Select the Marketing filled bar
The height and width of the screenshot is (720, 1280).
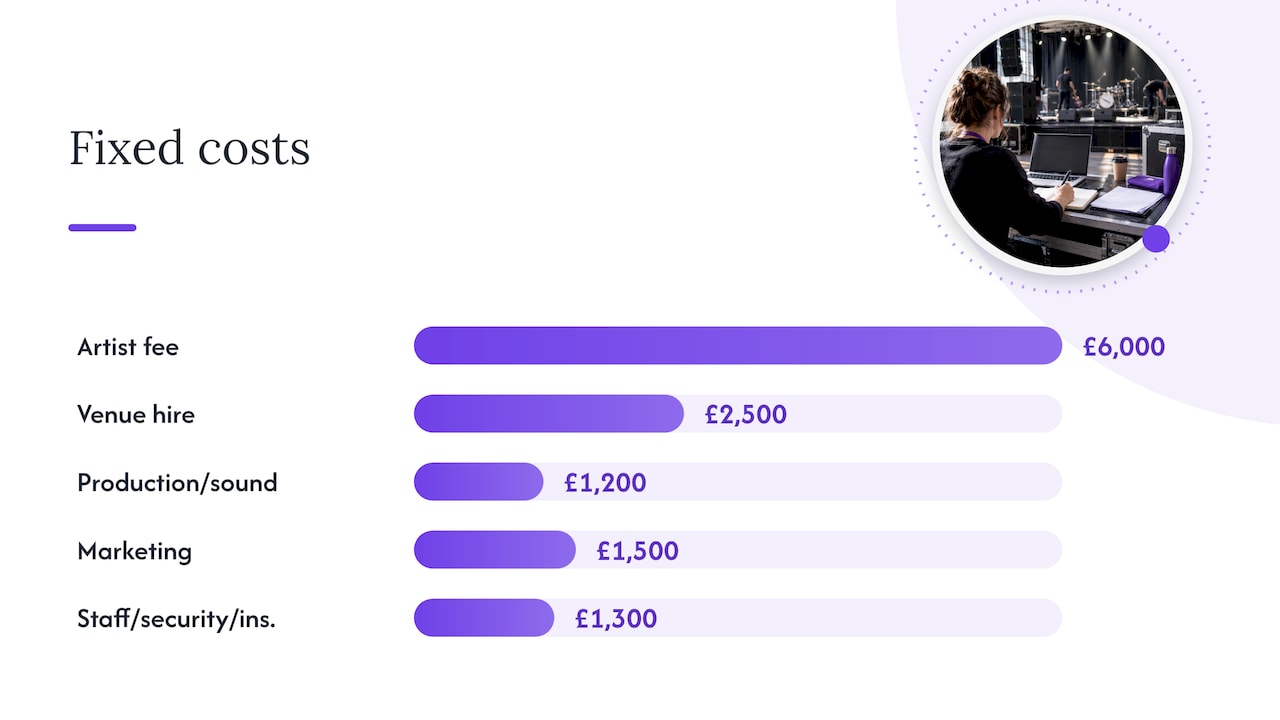(x=495, y=549)
